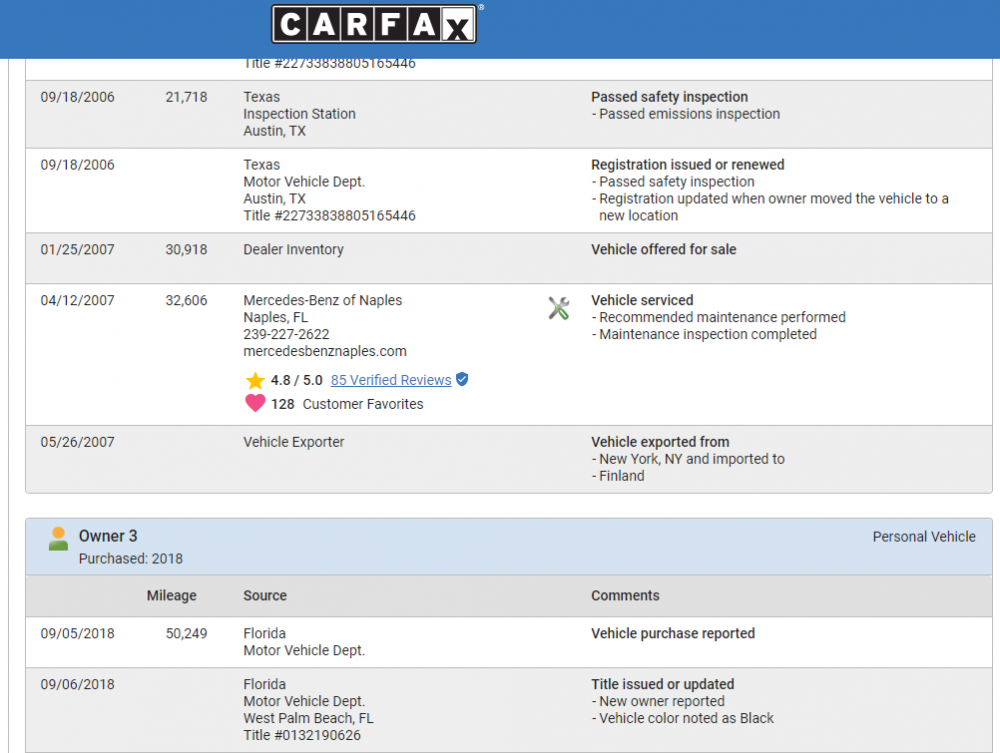Image resolution: width=1000 pixels, height=753 pixels.
Task: Click the 239-227-2622 phone number
Action: [x=286, y=334]
